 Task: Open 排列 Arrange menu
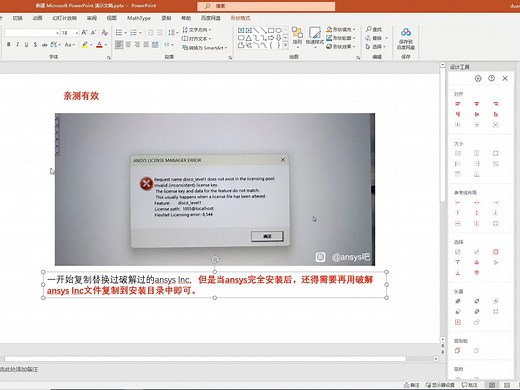[x=297, y=37]
